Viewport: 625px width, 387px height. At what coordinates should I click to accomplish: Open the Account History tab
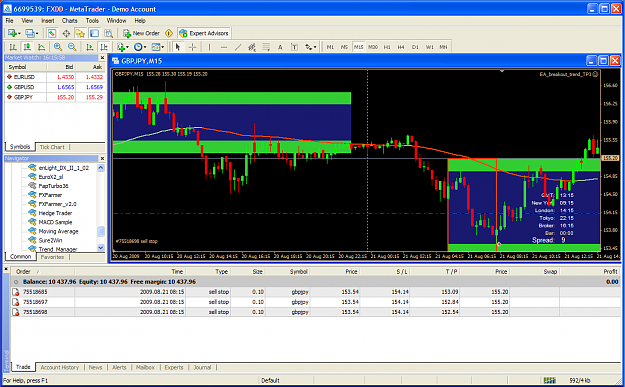click(60, 367)
